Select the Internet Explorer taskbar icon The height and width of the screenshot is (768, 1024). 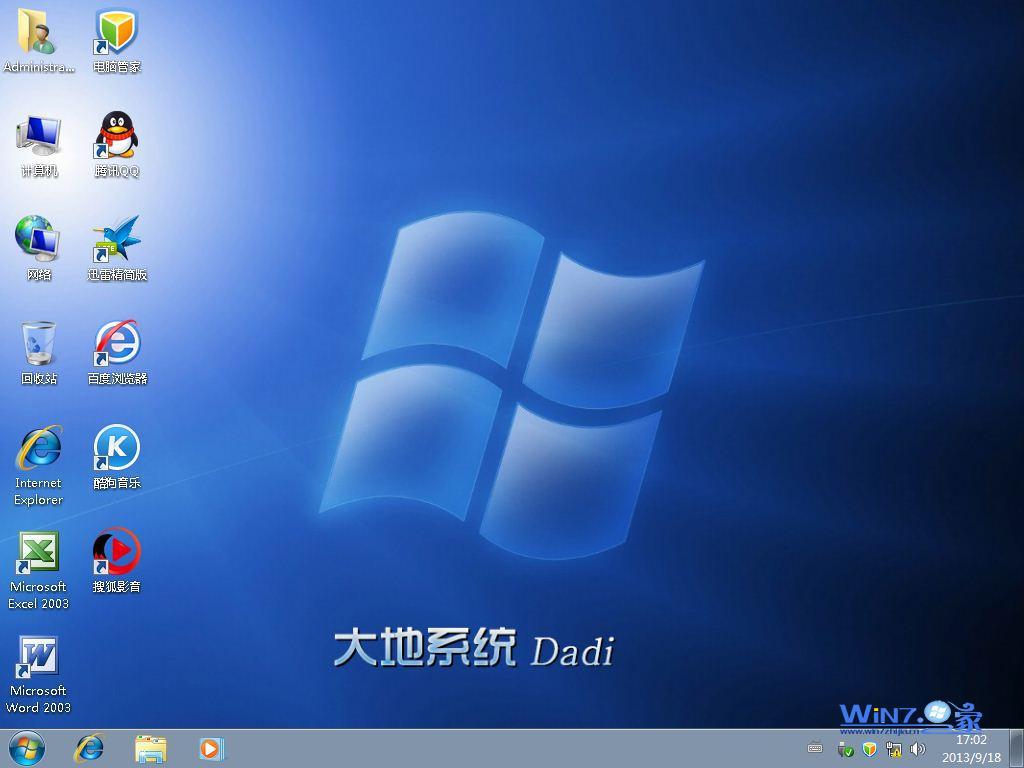coord(89,751)
